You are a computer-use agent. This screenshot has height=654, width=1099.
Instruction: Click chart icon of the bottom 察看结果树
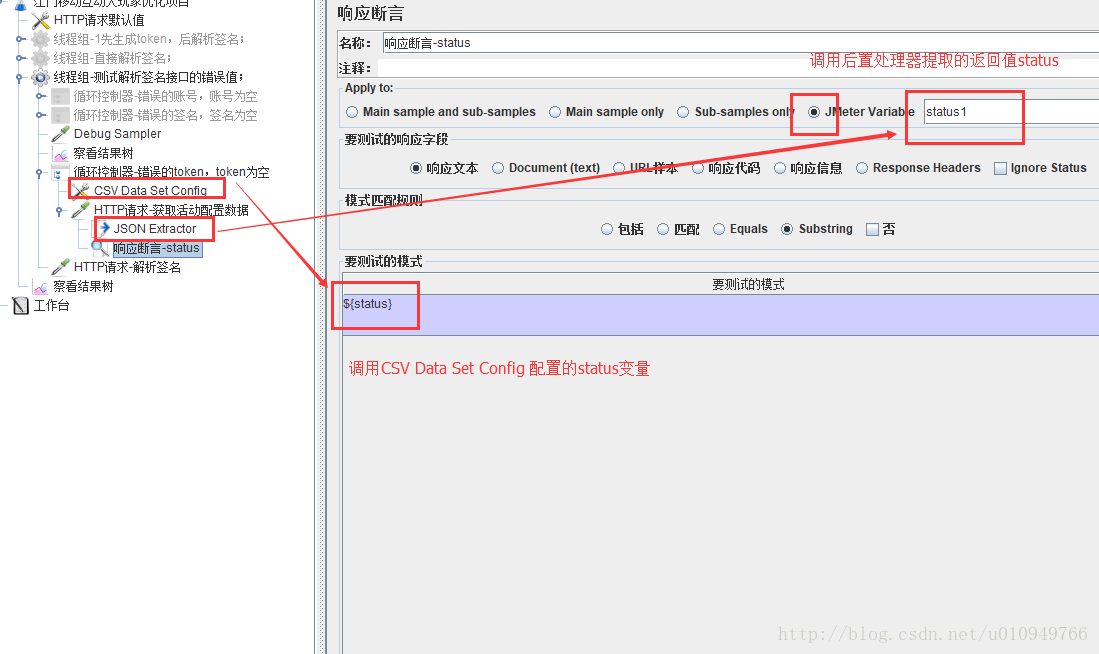41,287
